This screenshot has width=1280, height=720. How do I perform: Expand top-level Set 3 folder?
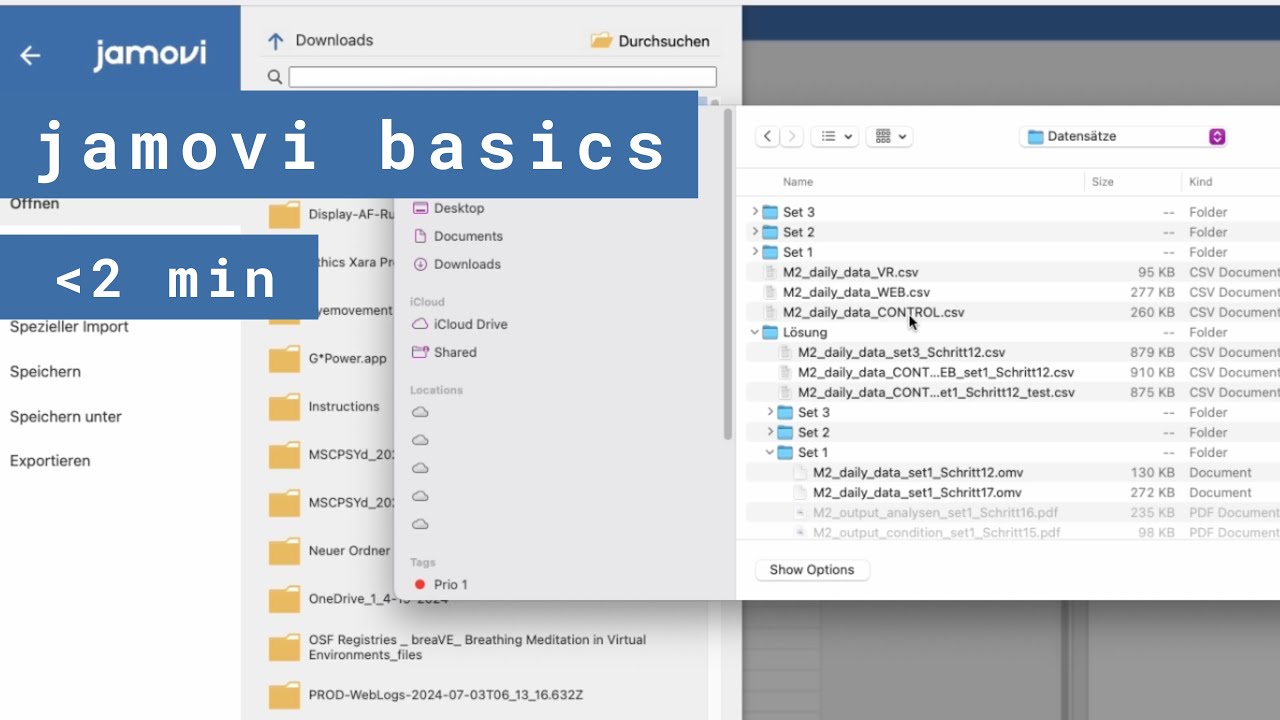755,212
